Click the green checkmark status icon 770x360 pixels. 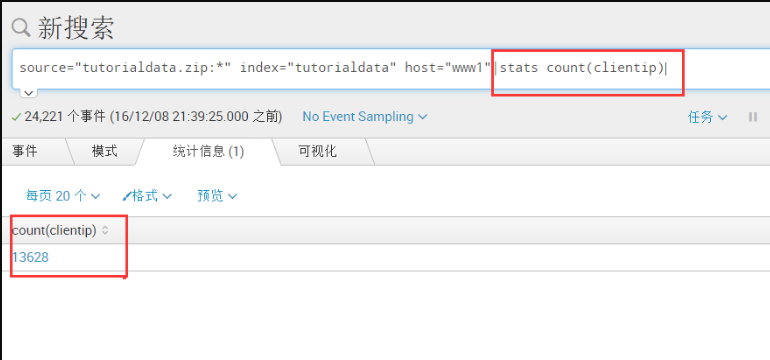point(17,117)
